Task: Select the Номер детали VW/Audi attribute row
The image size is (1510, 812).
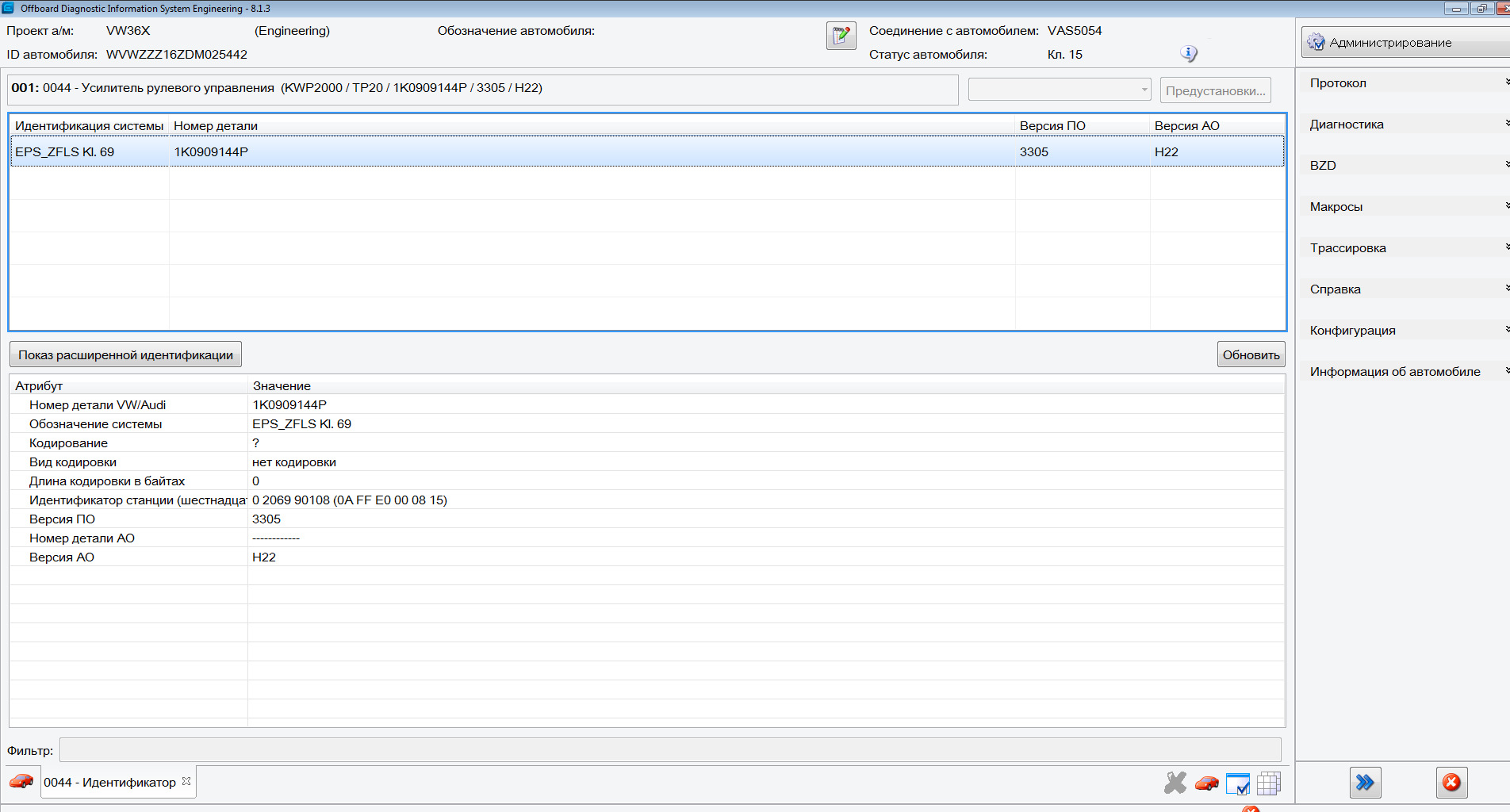Action: [647, 405]
